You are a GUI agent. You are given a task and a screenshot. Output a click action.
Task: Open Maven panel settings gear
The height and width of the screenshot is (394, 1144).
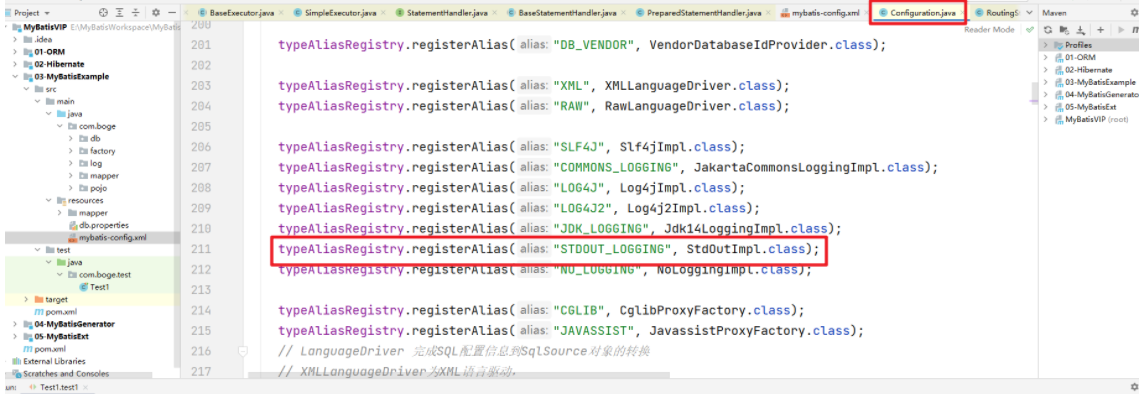1134,13
